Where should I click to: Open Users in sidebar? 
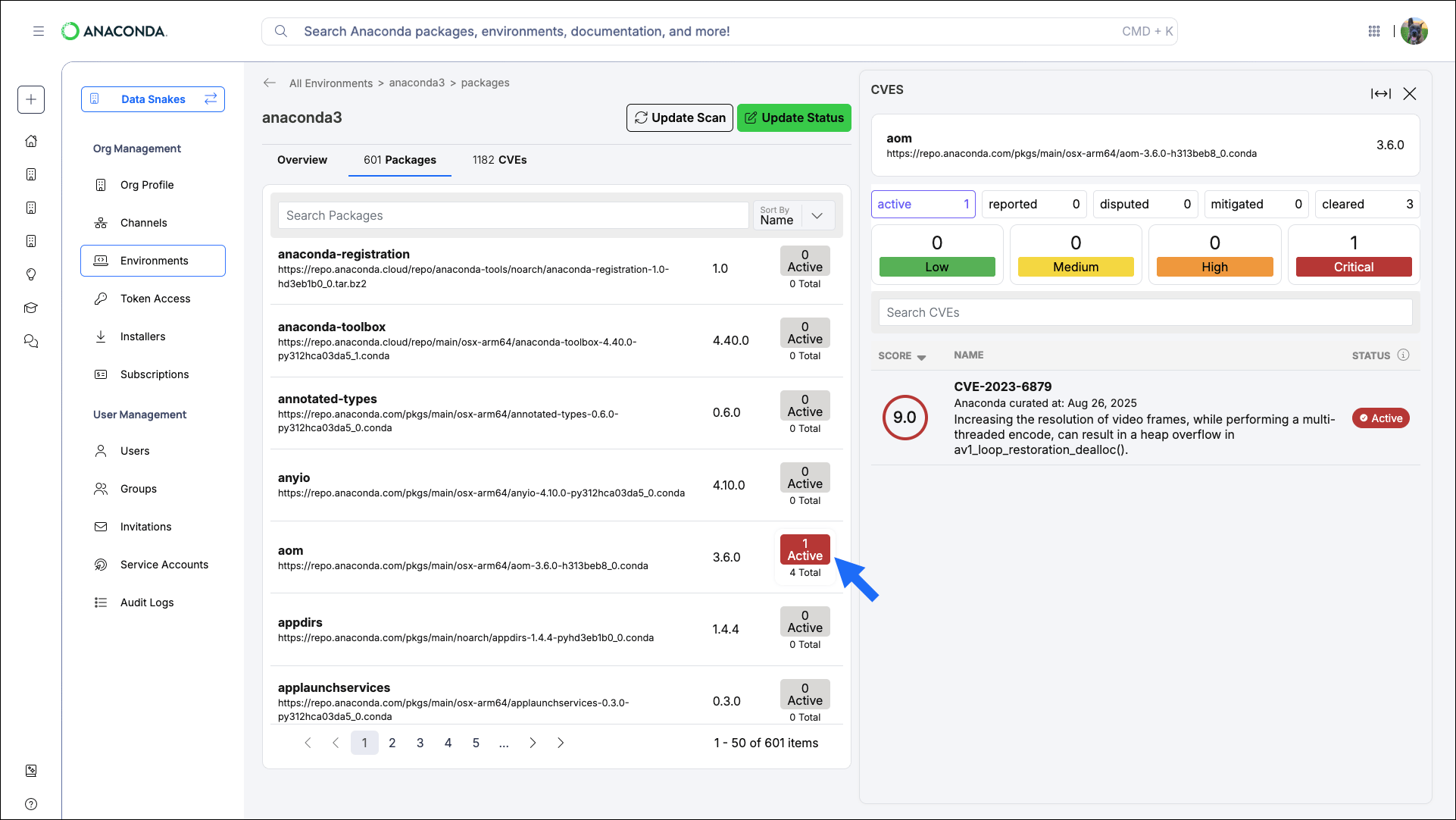coord(153,451)
